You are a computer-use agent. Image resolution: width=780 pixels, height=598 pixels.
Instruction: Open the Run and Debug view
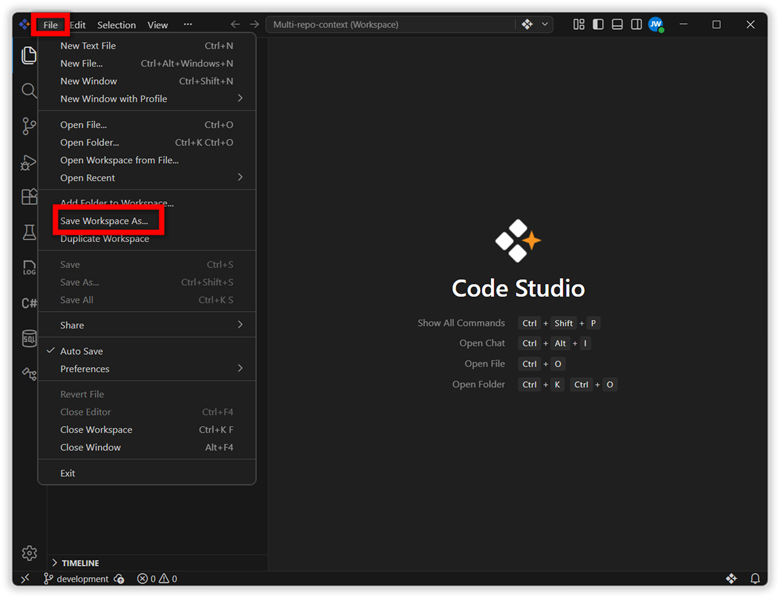(29, 162)
